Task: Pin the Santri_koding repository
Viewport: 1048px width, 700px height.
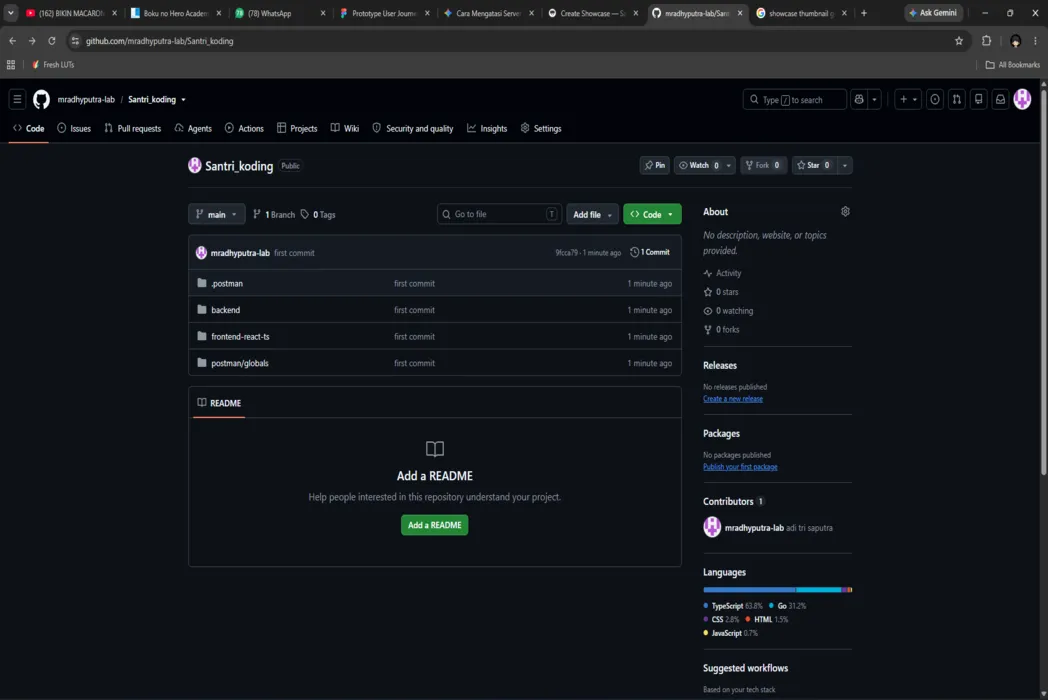Action: pos(654,165)
